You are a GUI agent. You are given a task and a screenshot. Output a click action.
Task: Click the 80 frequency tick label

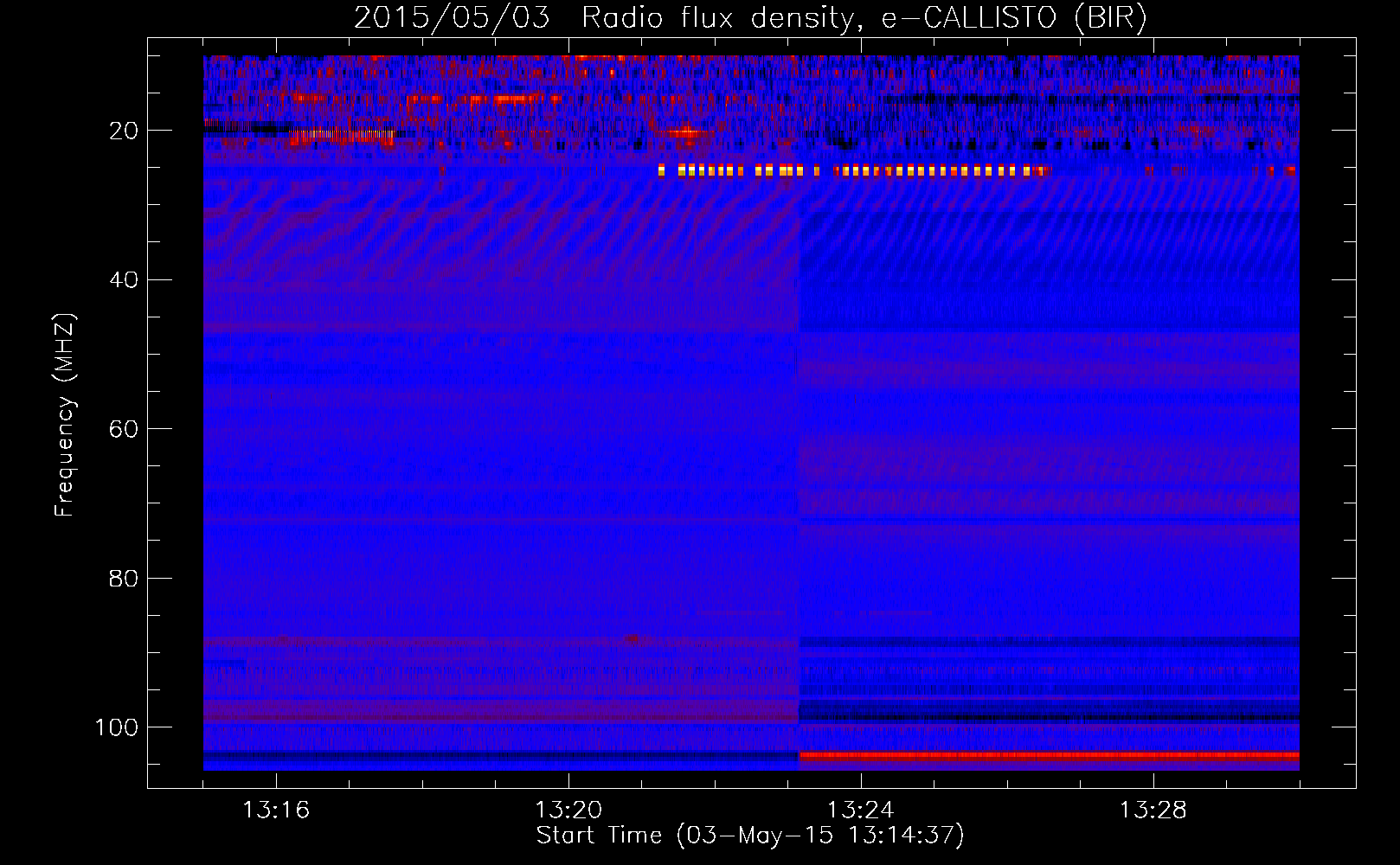click(x=124, y=578)
